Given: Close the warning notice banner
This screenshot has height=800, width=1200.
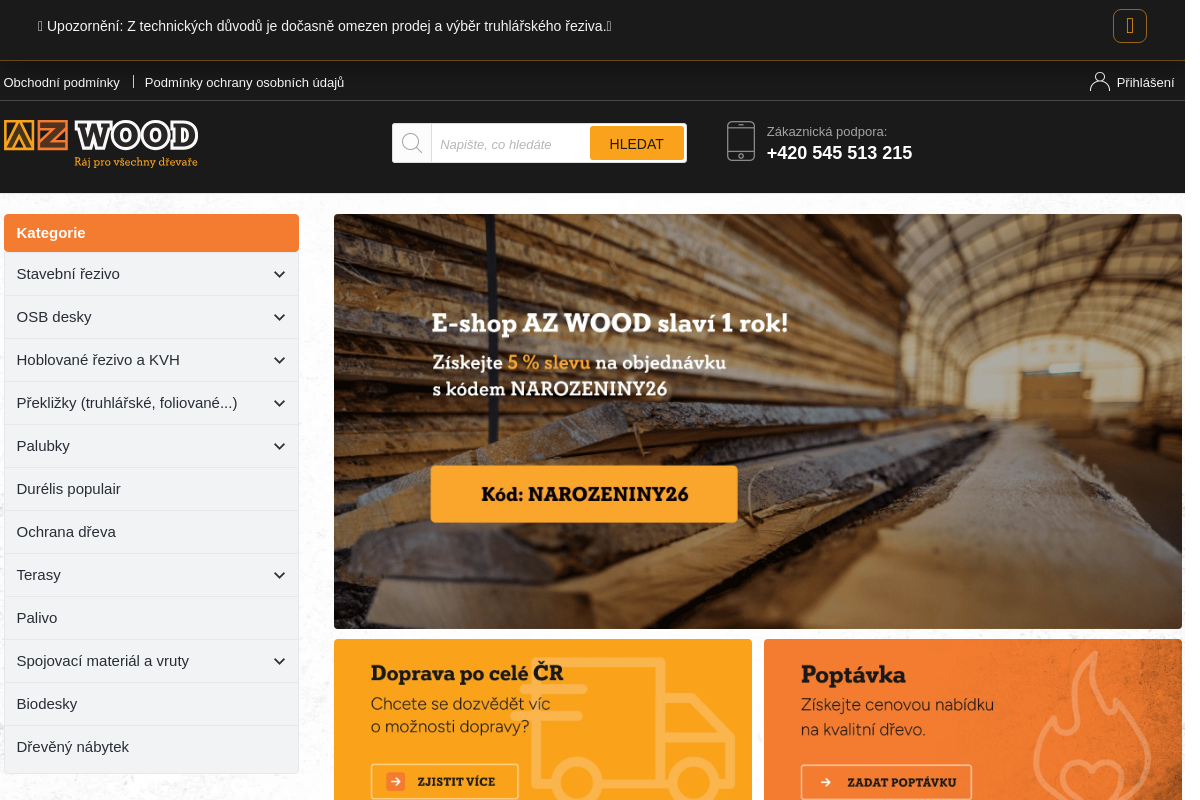Looking at the screenshot, I should (x=1129, y=26).
